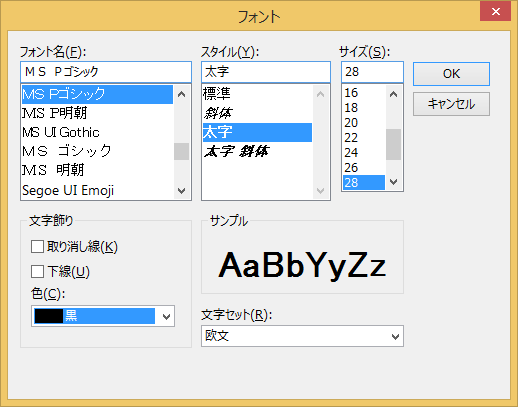This screenshot has height=407, width=518.
Task: Click the size list scroll-up arrow
Action: point(393,94)
